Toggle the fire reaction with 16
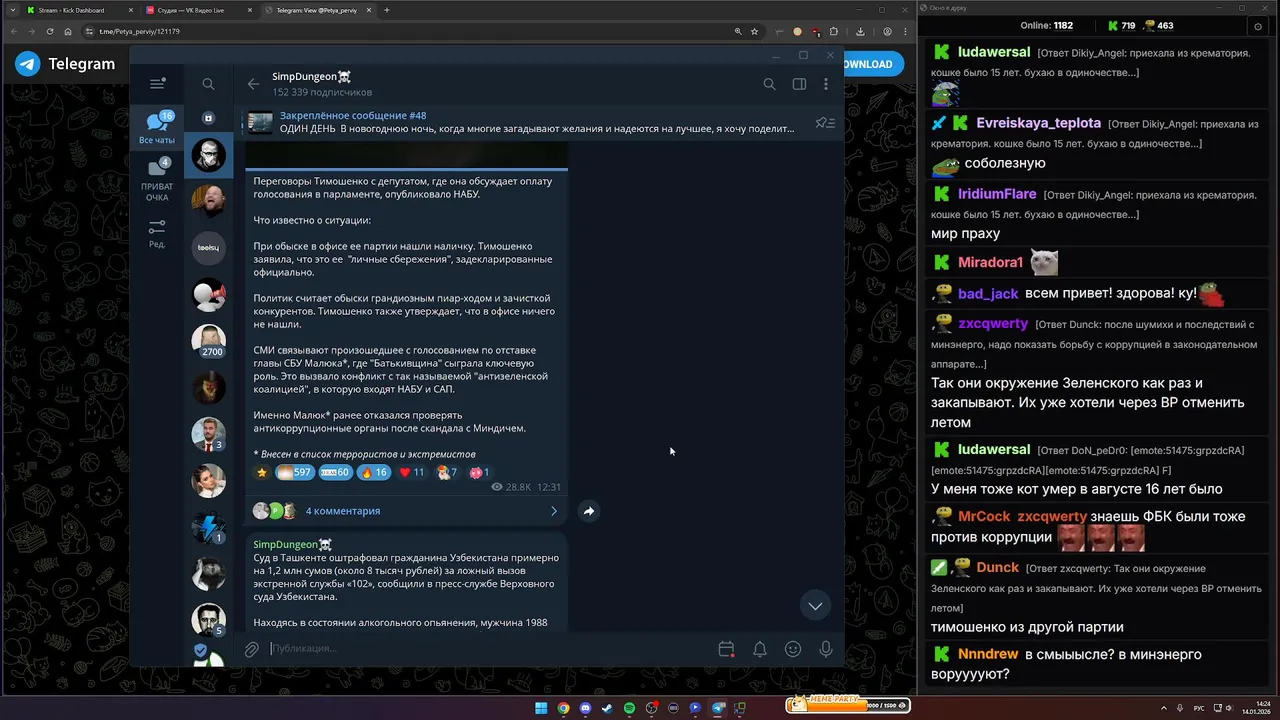This screenshot has width=1280, height=720. pos(373,472)
